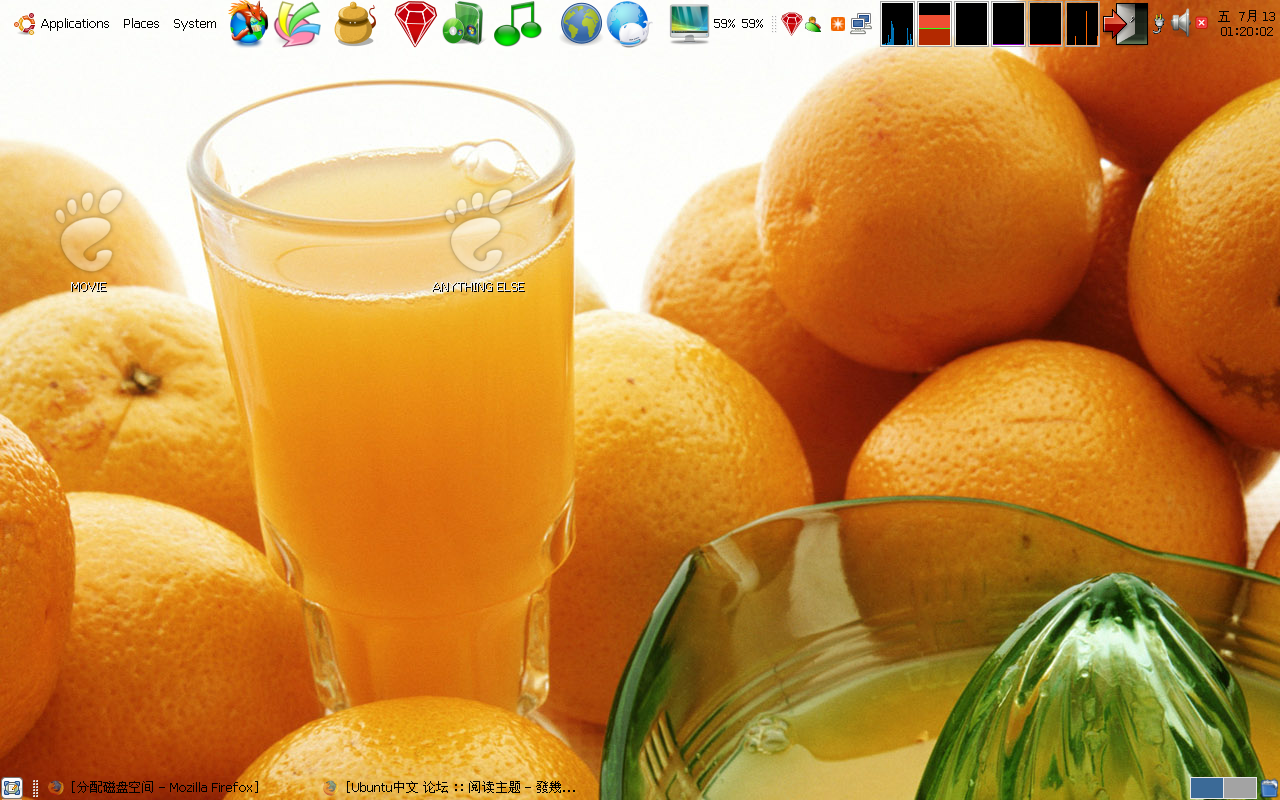Open the honey pot launcher icon

[x=354, y=24]
